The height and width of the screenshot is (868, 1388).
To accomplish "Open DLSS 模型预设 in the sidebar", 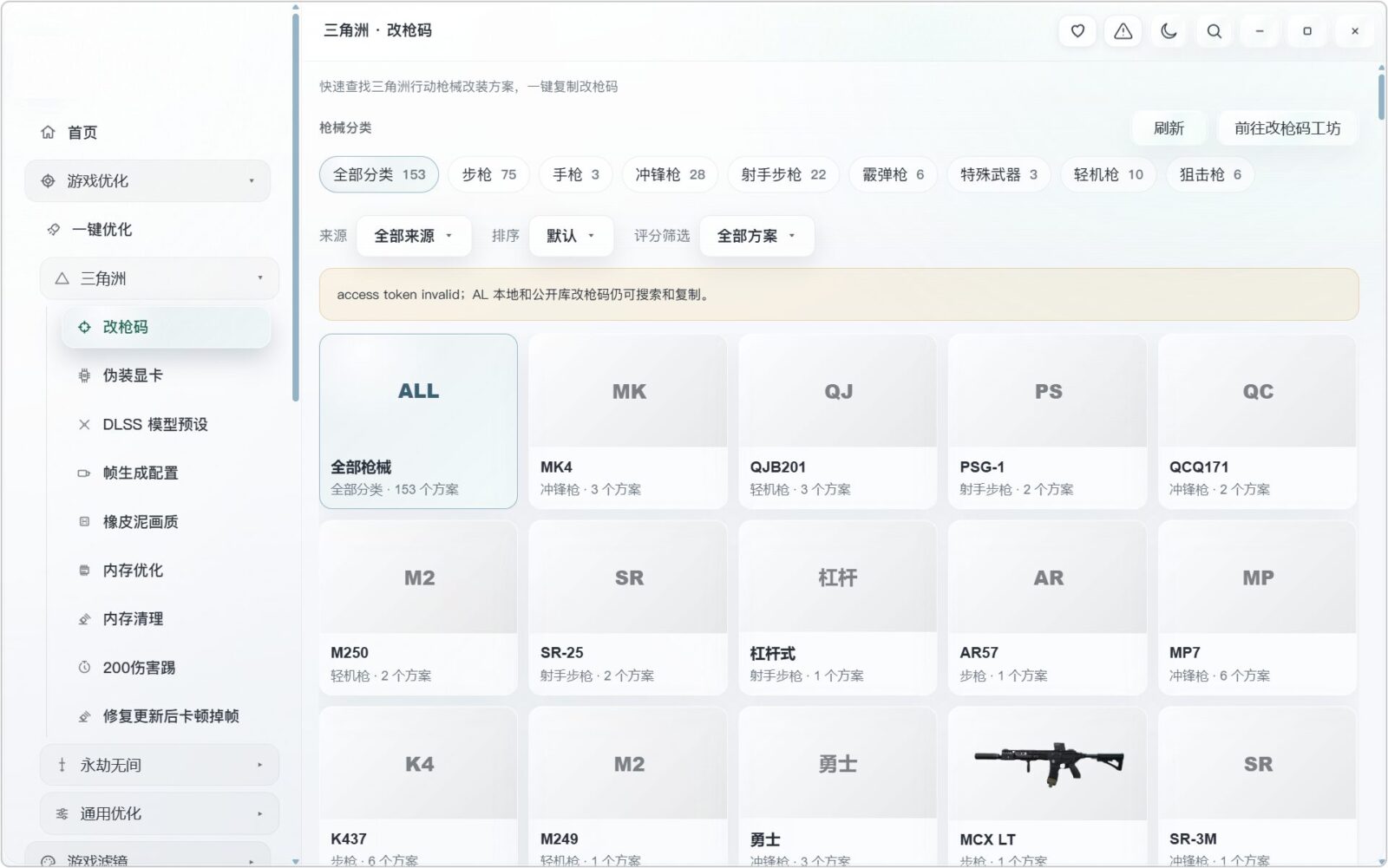I will [165, 424].
